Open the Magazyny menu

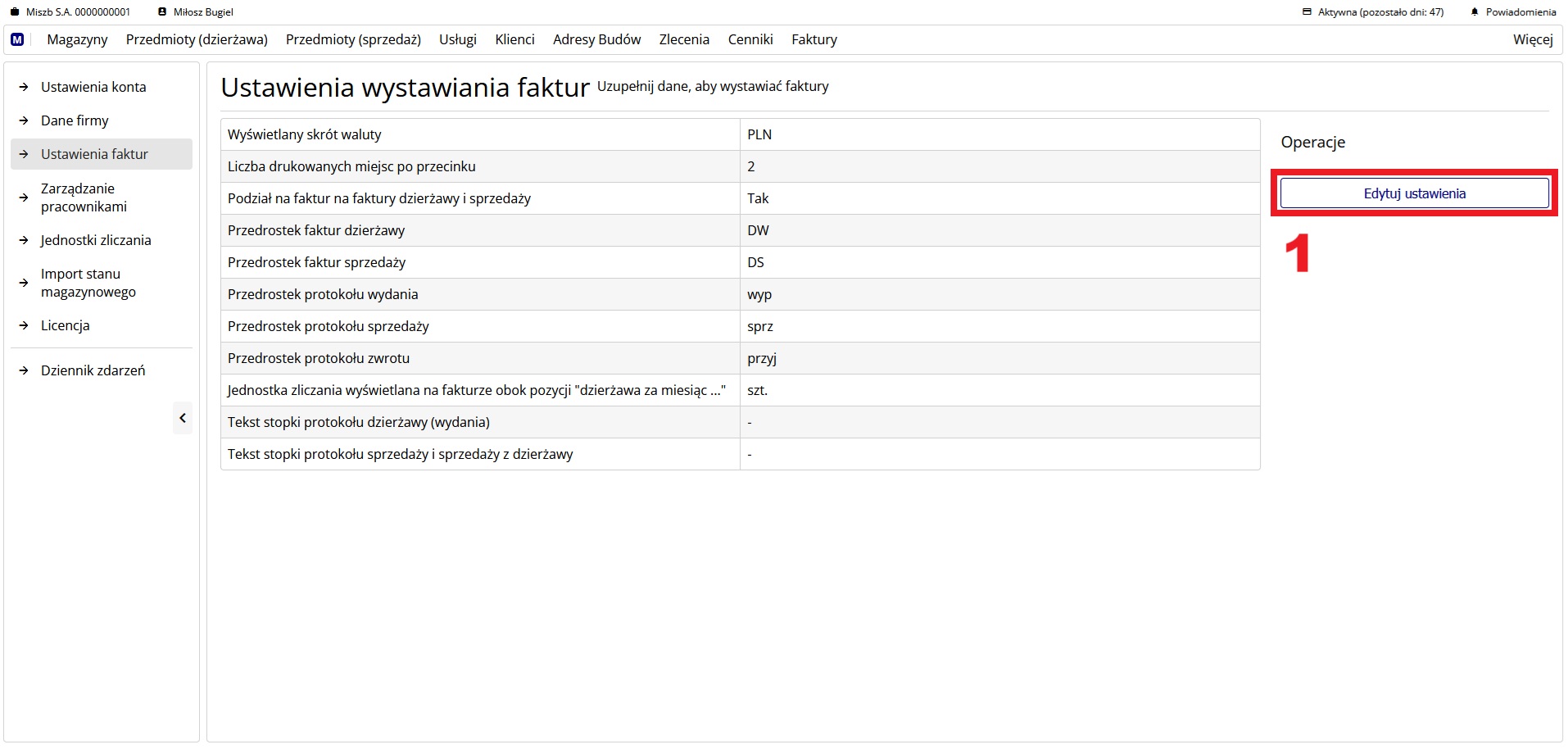77,39
